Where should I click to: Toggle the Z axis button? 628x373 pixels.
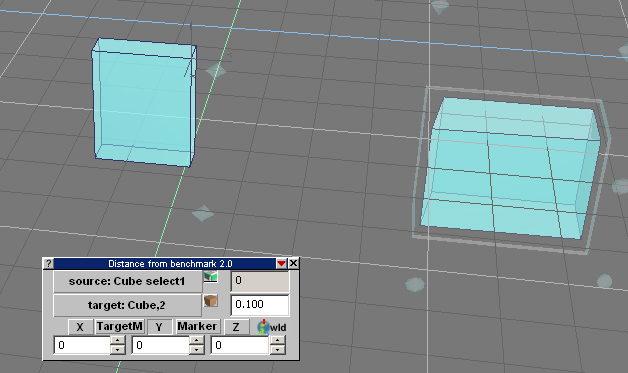pos(236,327)
